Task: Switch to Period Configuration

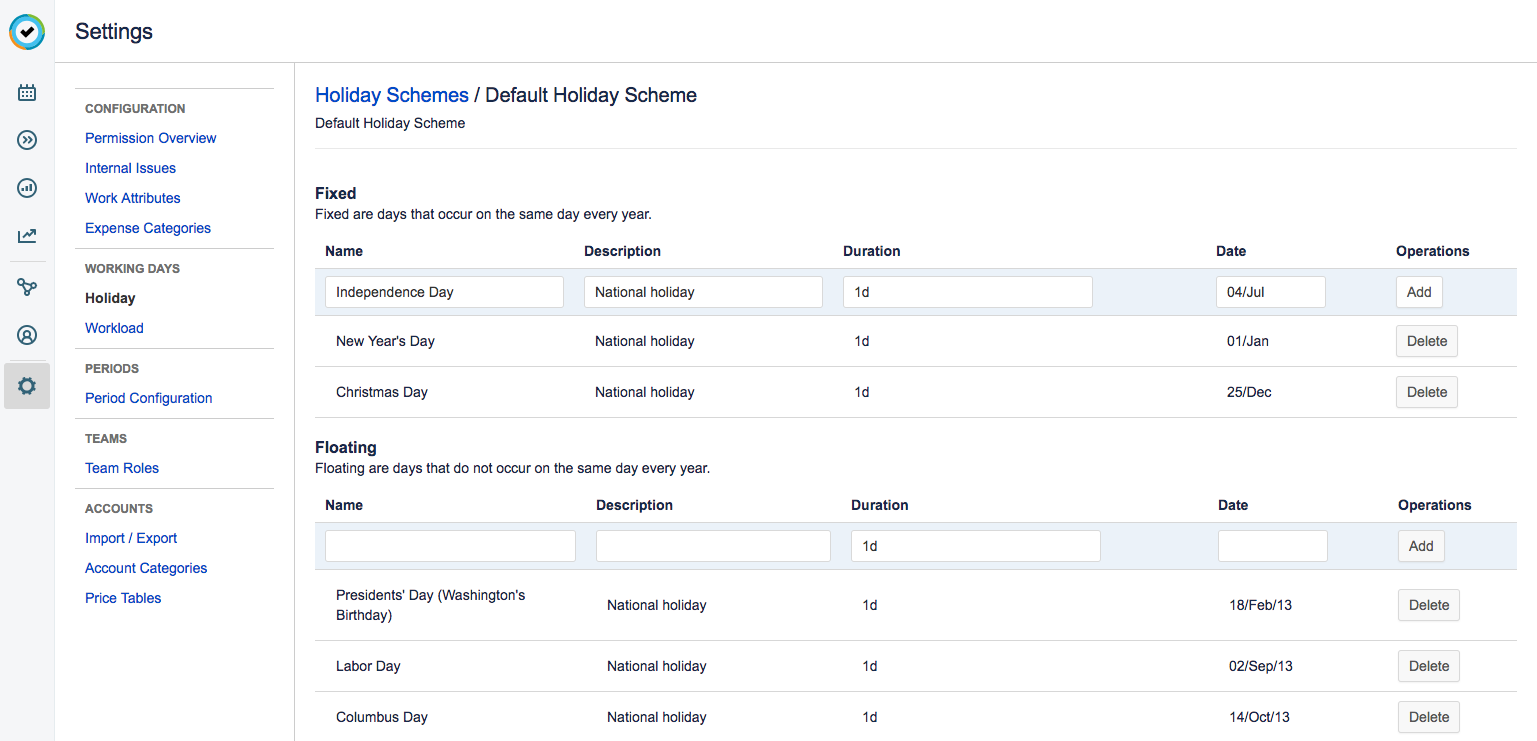Action: point(148,398)
